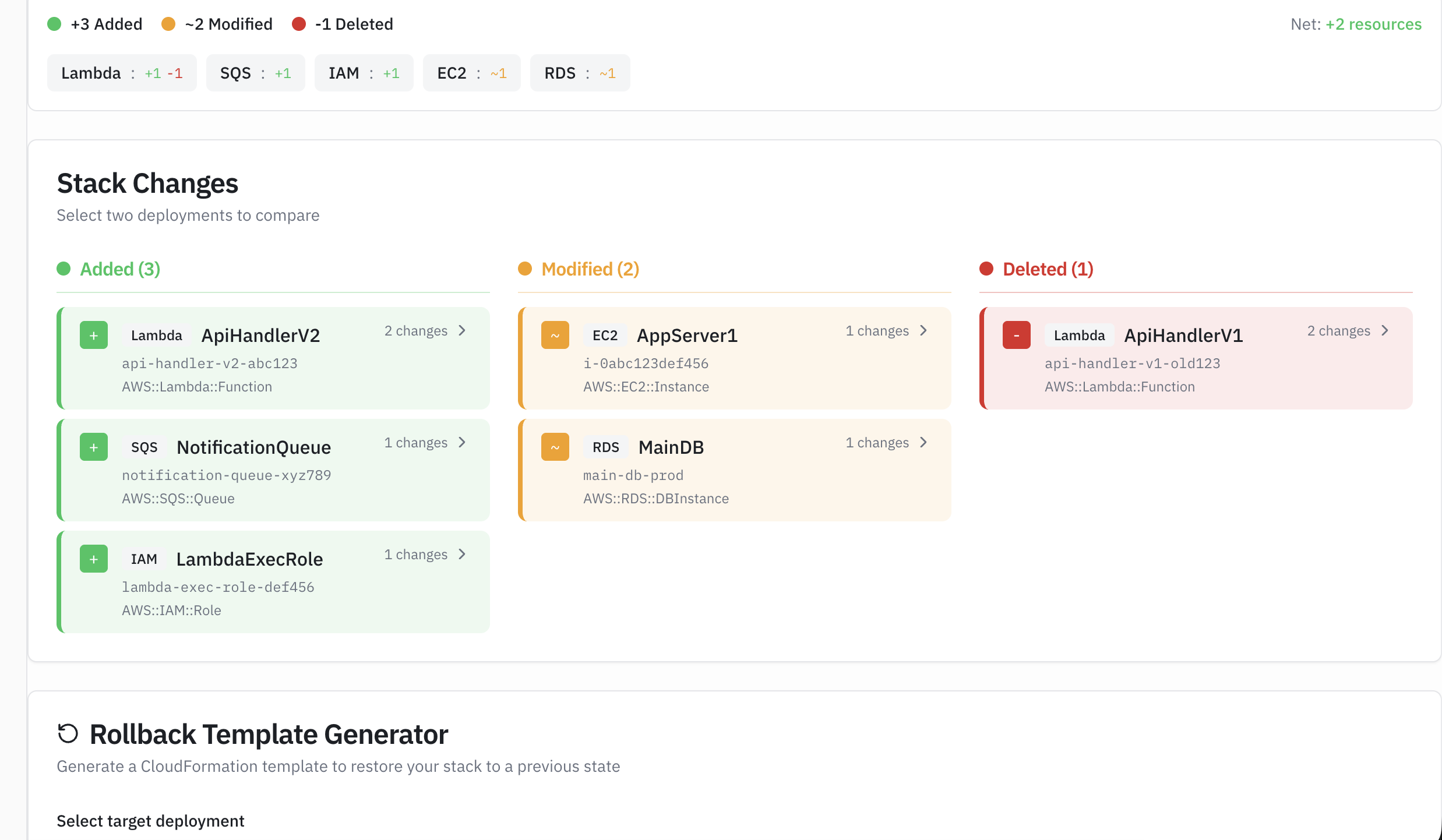
Task: Expand ApiHandlerV2 changes chevron
Action: coord(462,331)
